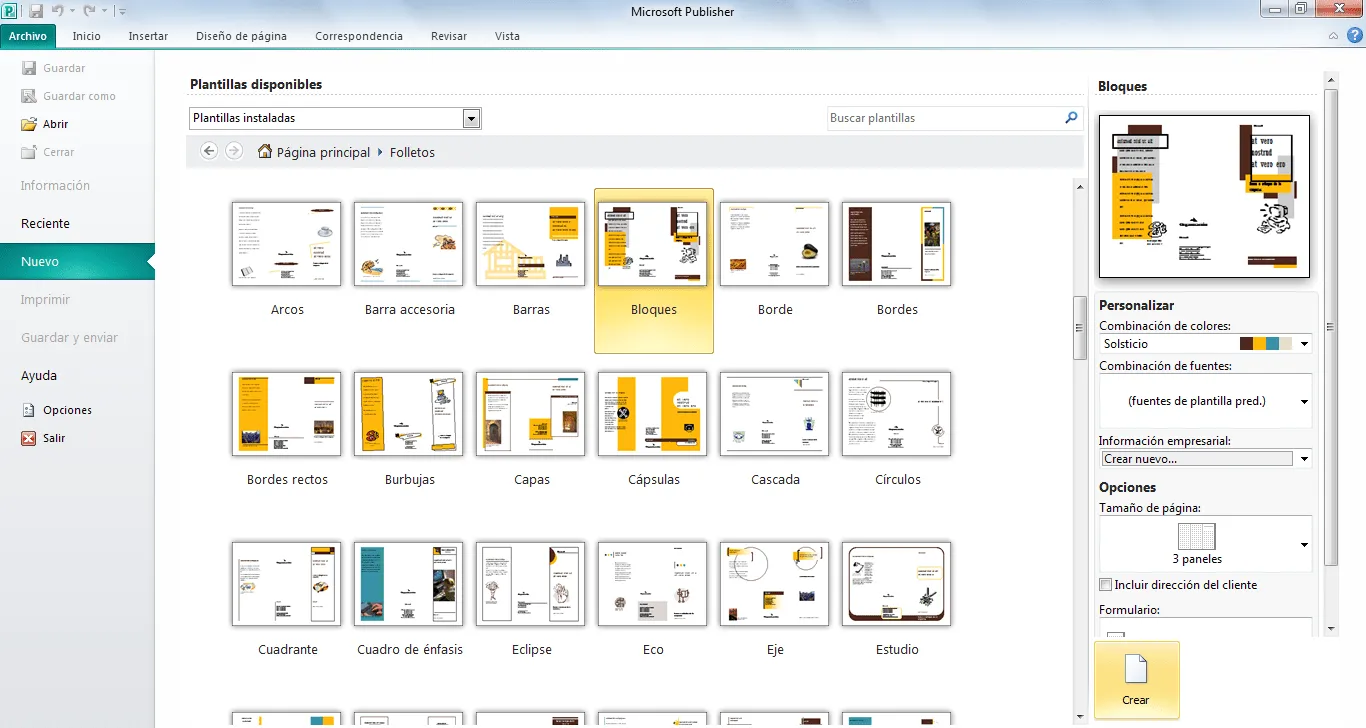Click the template gallery vertical scrollbar thumb
Screen dimensions: 1366x728
tap(1079, 328)
